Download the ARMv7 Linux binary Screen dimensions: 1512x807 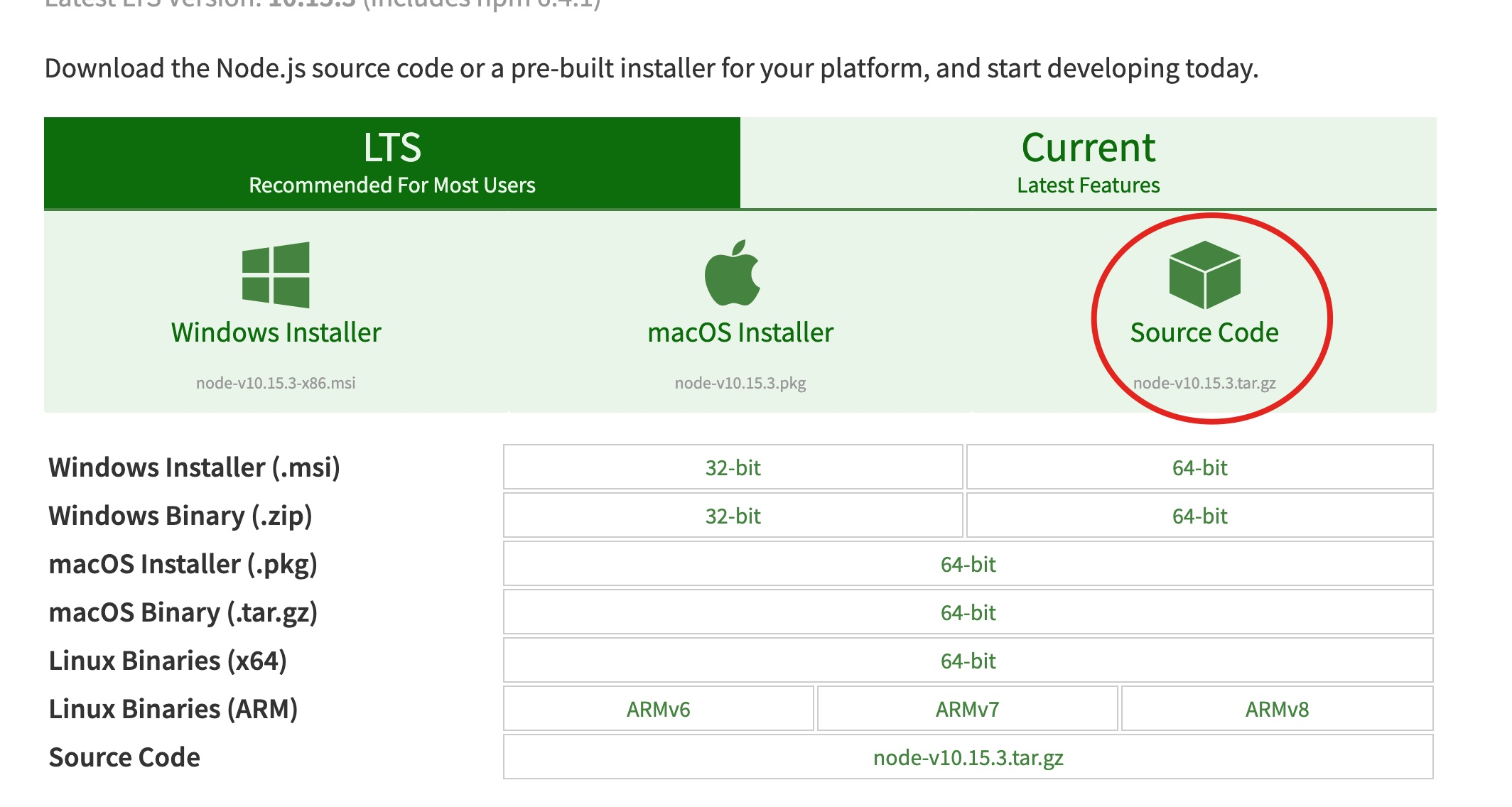(967, 709)
